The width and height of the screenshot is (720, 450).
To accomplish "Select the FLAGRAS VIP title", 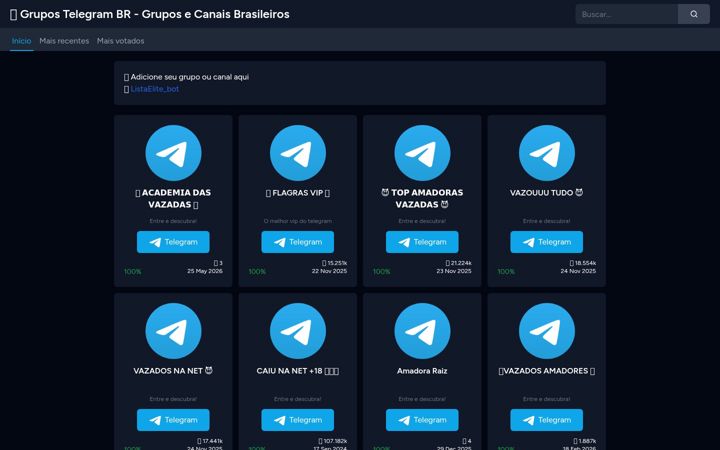I will 298,193.
